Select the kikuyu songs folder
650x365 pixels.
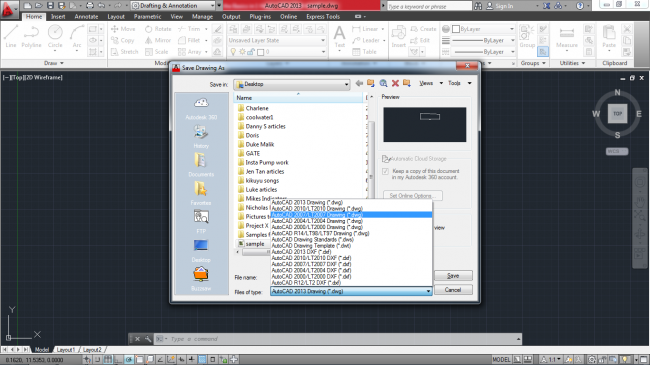tap(258, 180)
